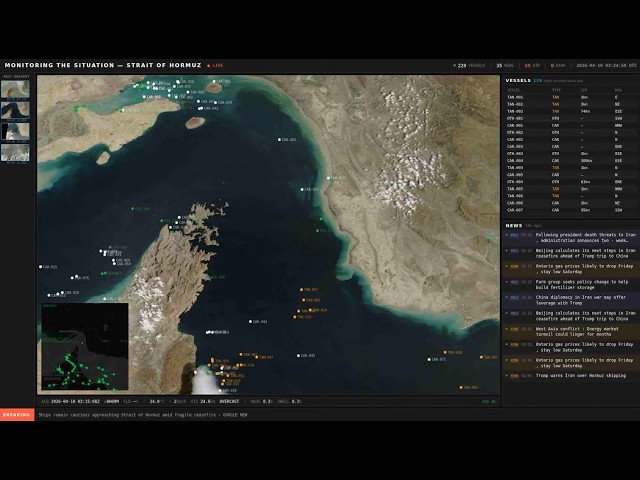Click the white vessel marker next to the orange tanker in the east

(429, 360)
